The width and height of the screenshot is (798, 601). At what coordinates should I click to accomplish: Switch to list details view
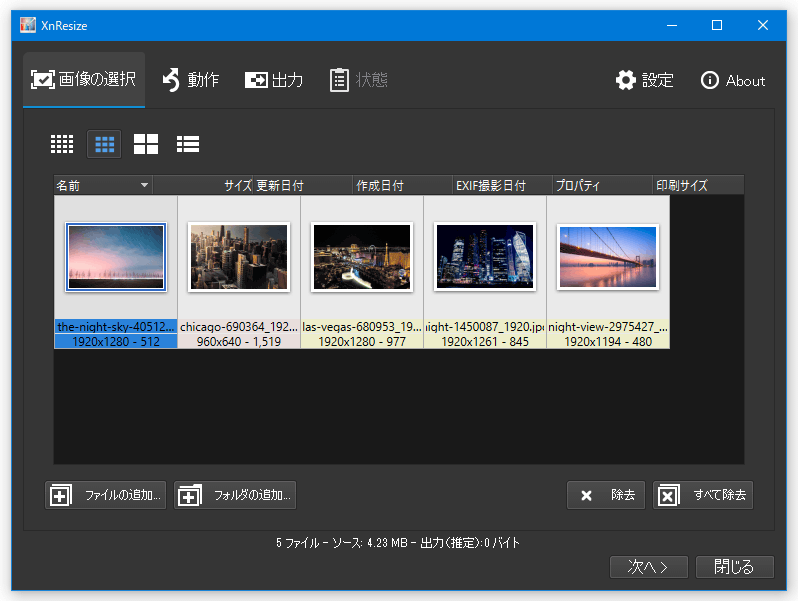click(188, 144)
